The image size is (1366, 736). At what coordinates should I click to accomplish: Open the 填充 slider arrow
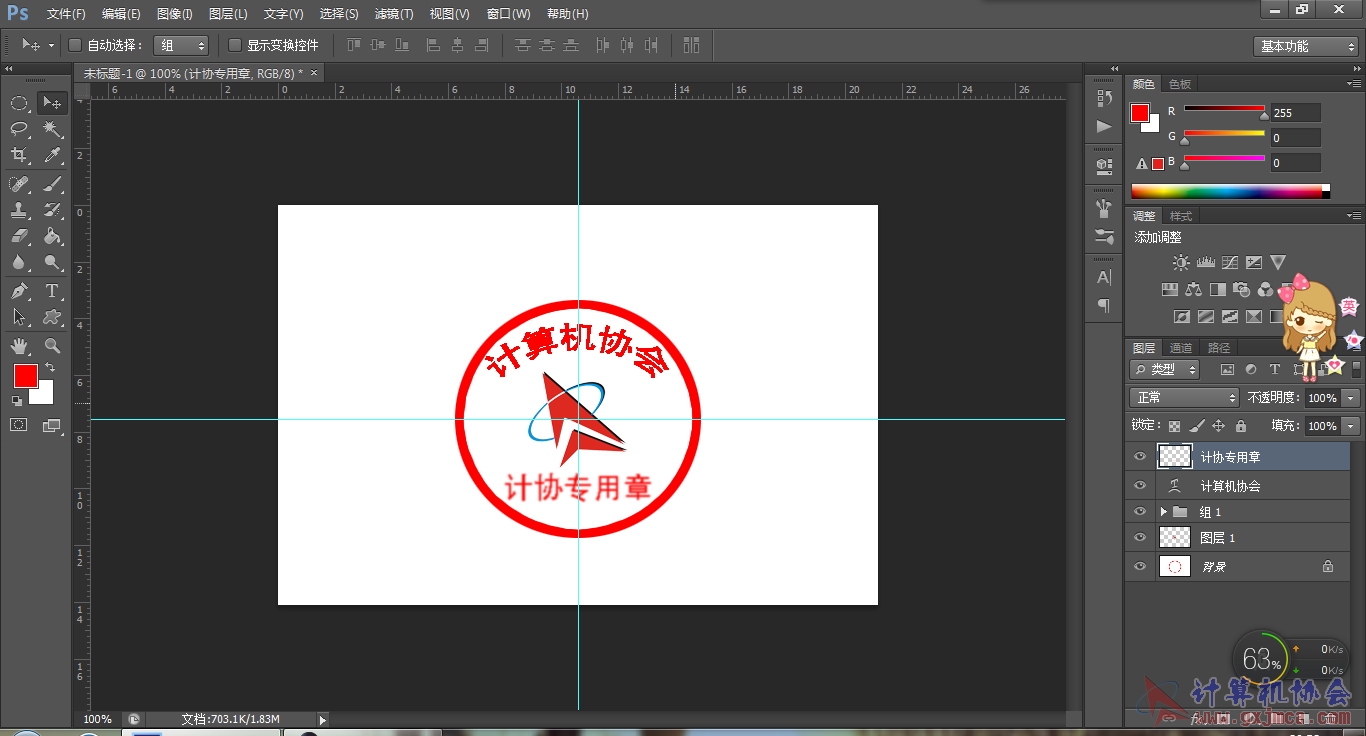pyautogui.click(x=1352, y=426)
